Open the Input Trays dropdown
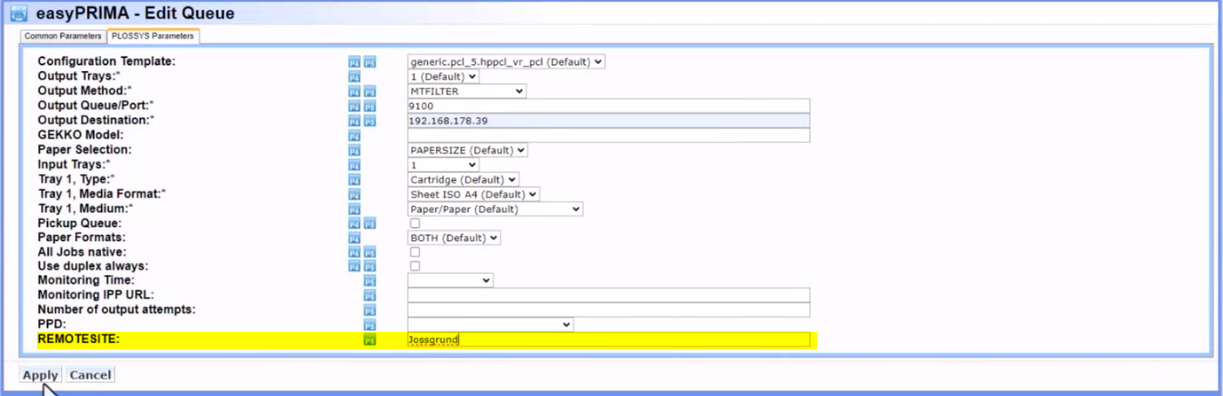This screenshot has width=1223, height=396. [444, 165]
